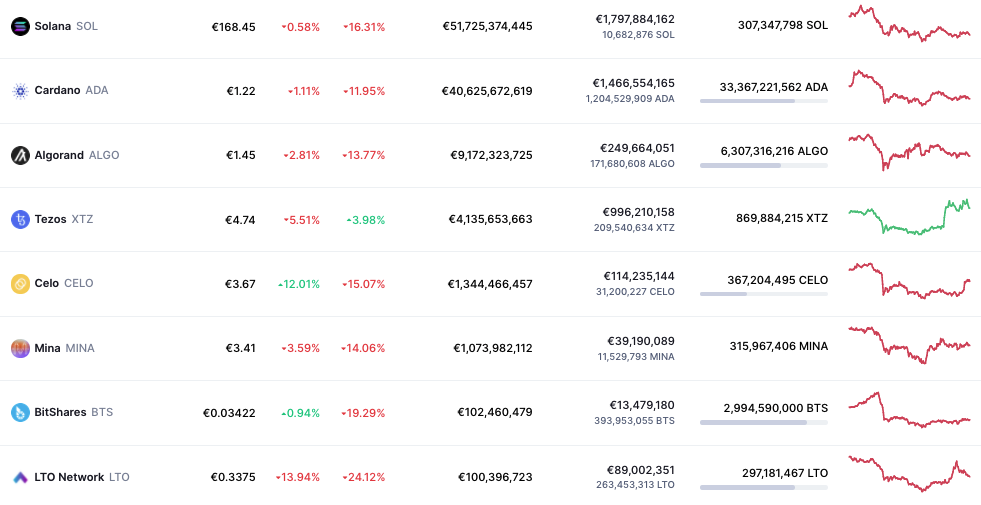
Task: Click Mina market cap €1,073,982,112
Action: 493,348
